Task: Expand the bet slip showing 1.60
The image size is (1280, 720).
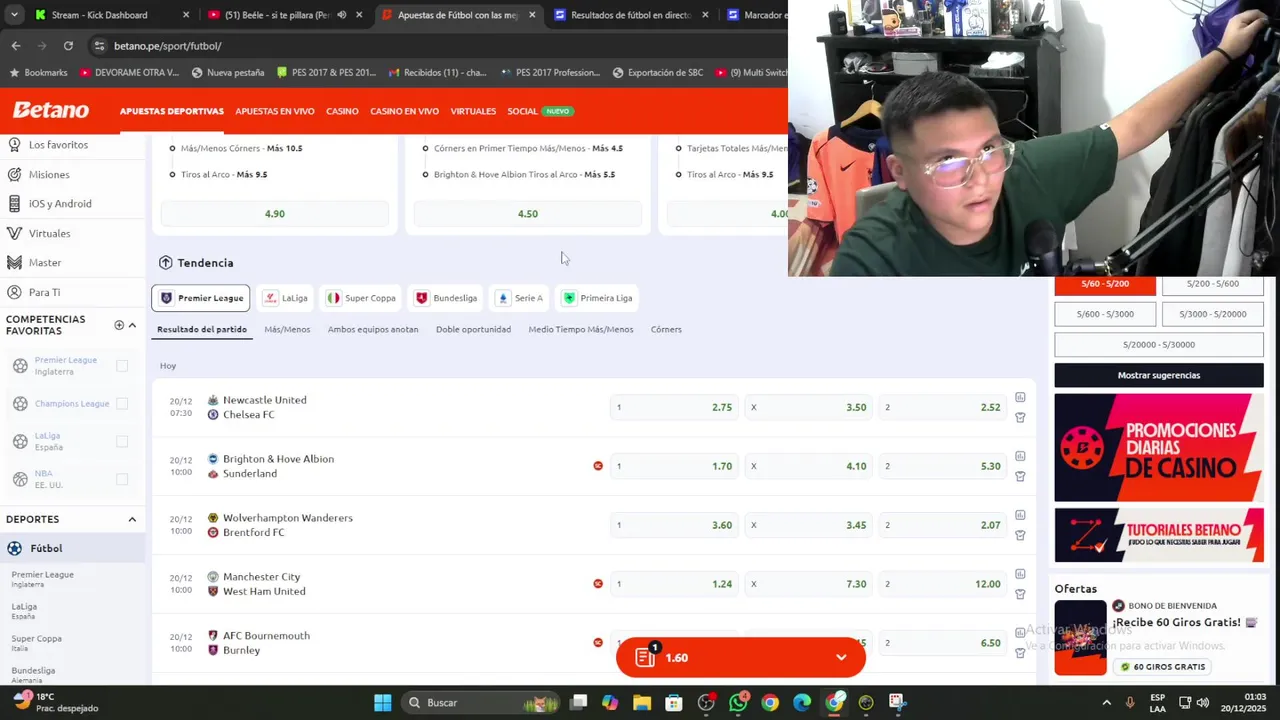Action: pos(741,657)
